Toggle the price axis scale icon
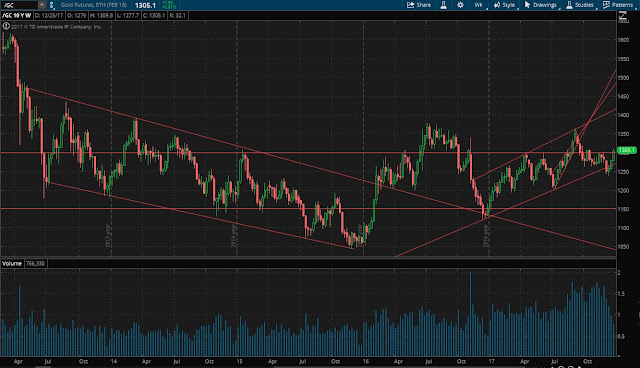 click(x=622, y=16)
